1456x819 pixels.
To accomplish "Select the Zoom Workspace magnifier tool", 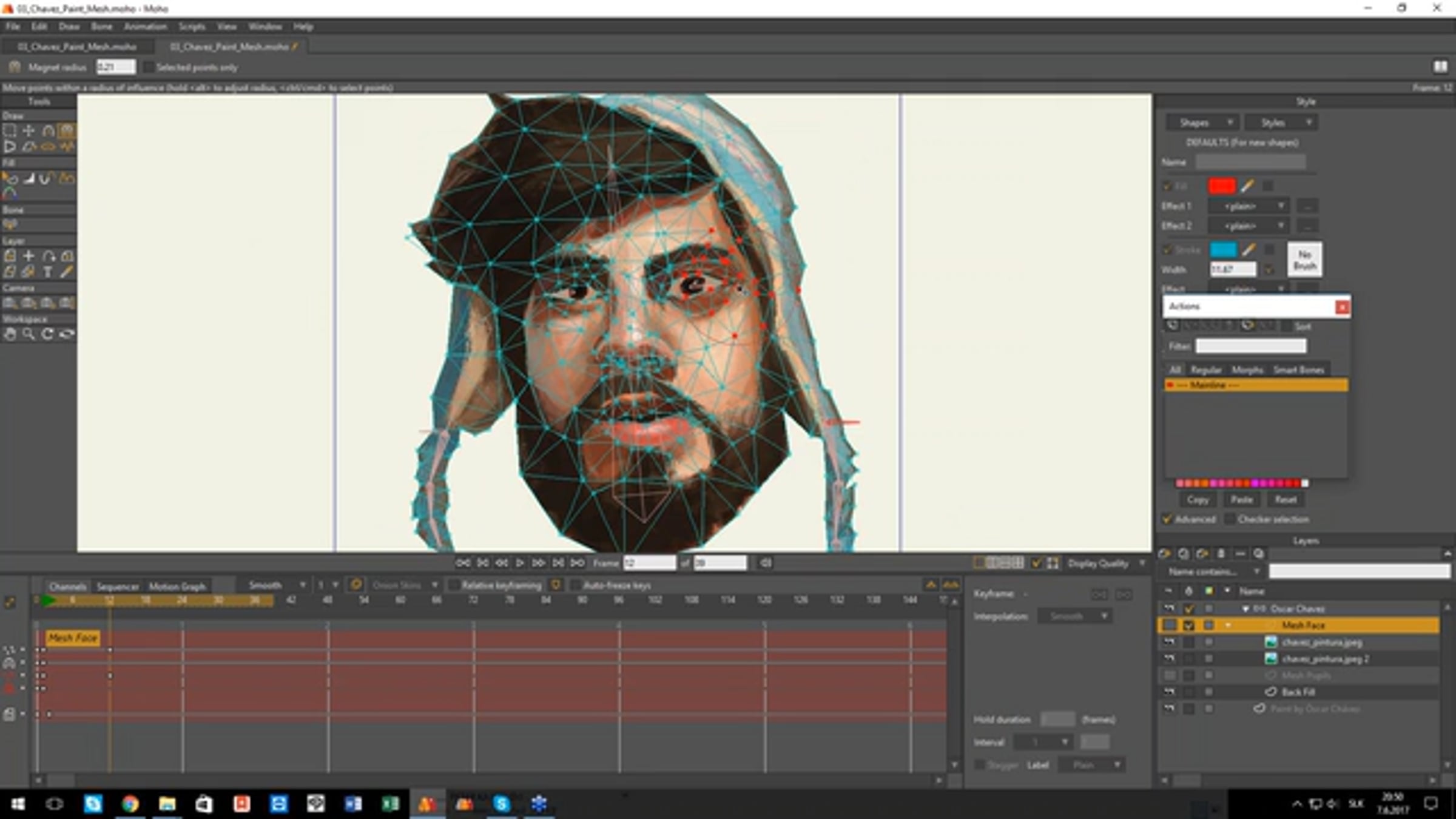I will [x=29, y=334].
